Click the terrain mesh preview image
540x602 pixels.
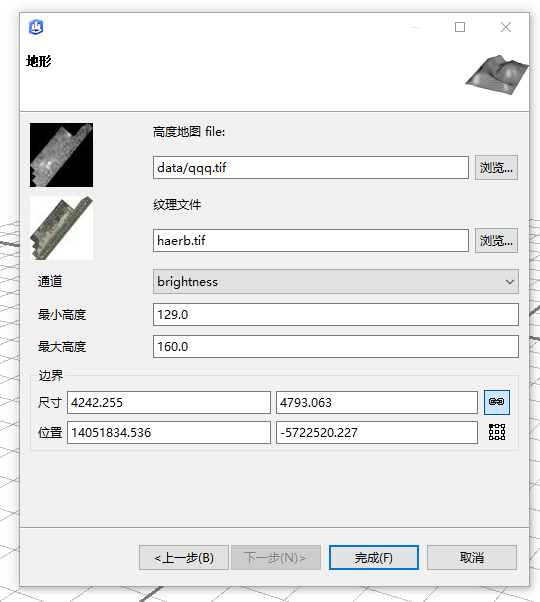point(497,75)
